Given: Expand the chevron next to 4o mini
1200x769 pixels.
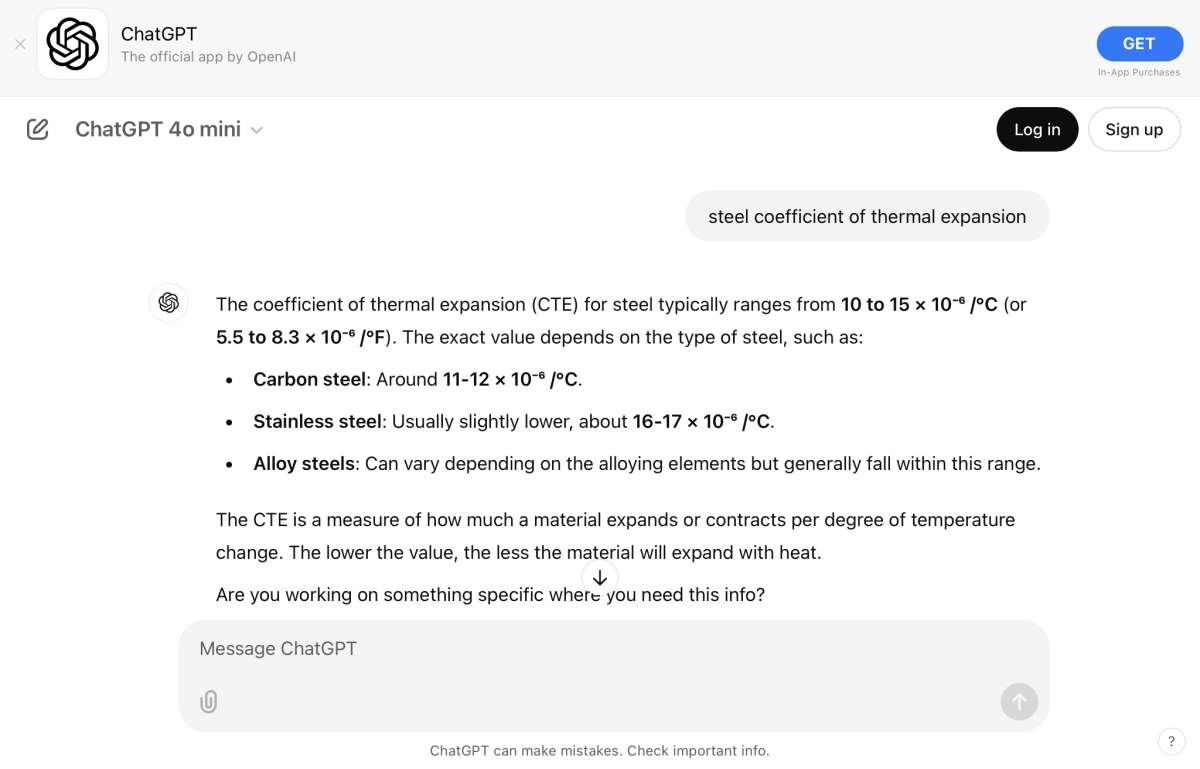Looking at the screenshot, I should pos(256,130).
